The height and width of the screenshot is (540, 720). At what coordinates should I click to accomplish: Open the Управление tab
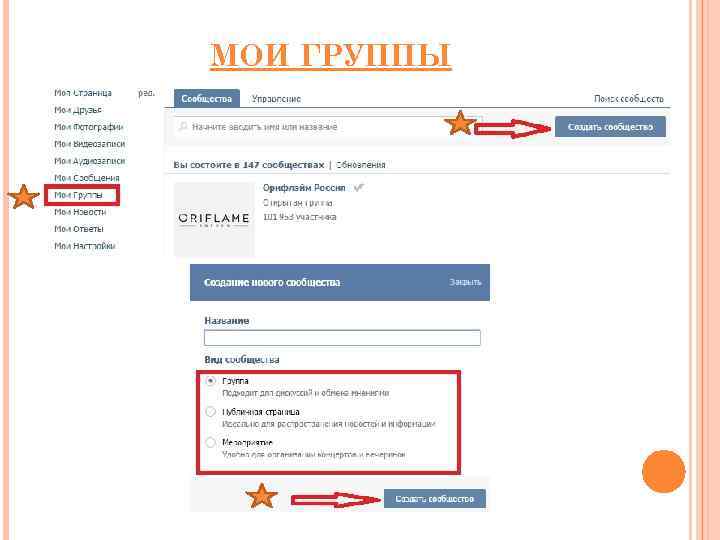click(x=276, y=99)
